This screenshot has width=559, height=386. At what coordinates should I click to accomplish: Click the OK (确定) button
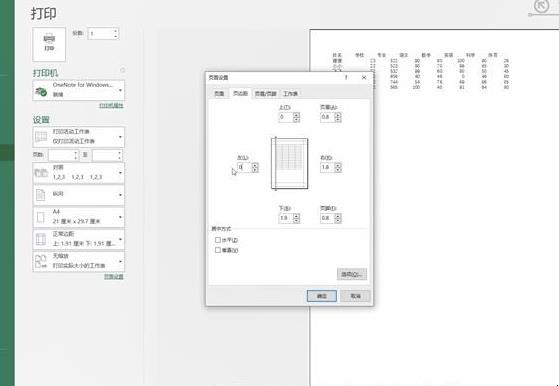322,296
